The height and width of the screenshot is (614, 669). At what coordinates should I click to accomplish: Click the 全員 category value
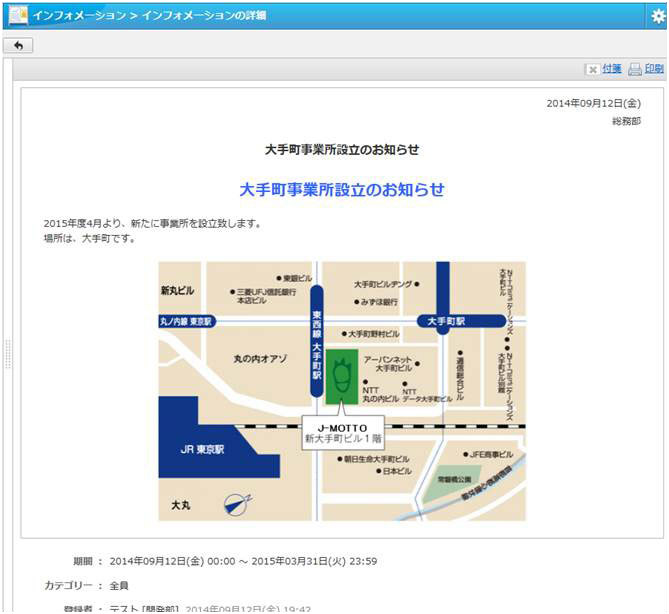click(119, 585)
